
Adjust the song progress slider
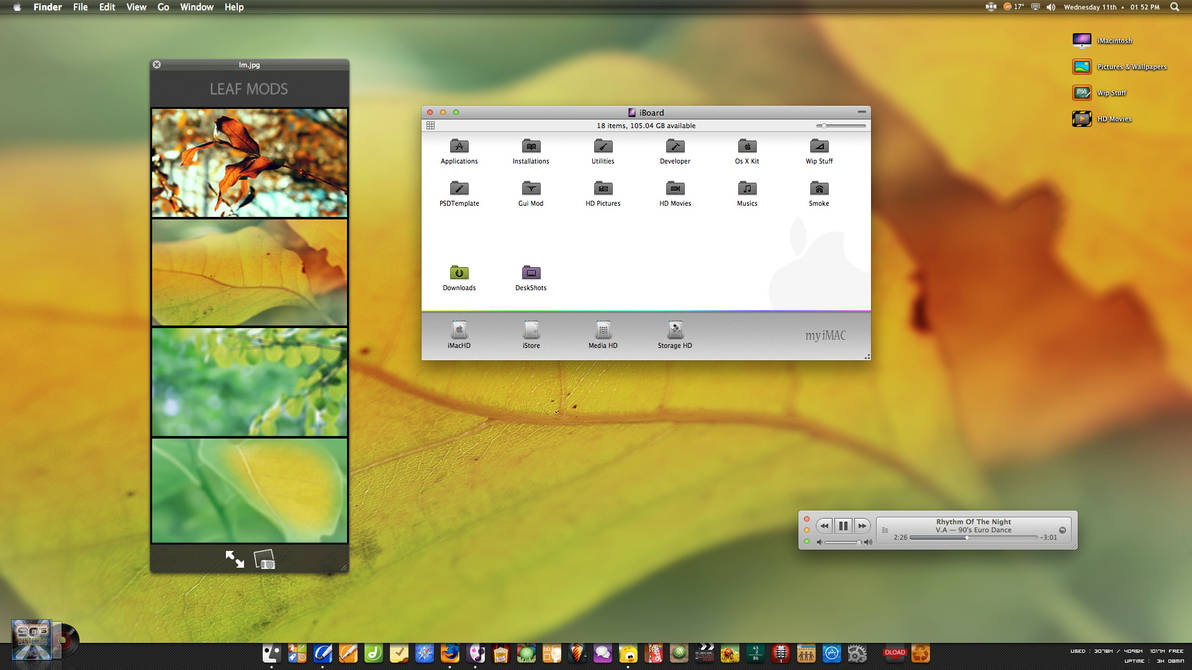coord(965,537)
